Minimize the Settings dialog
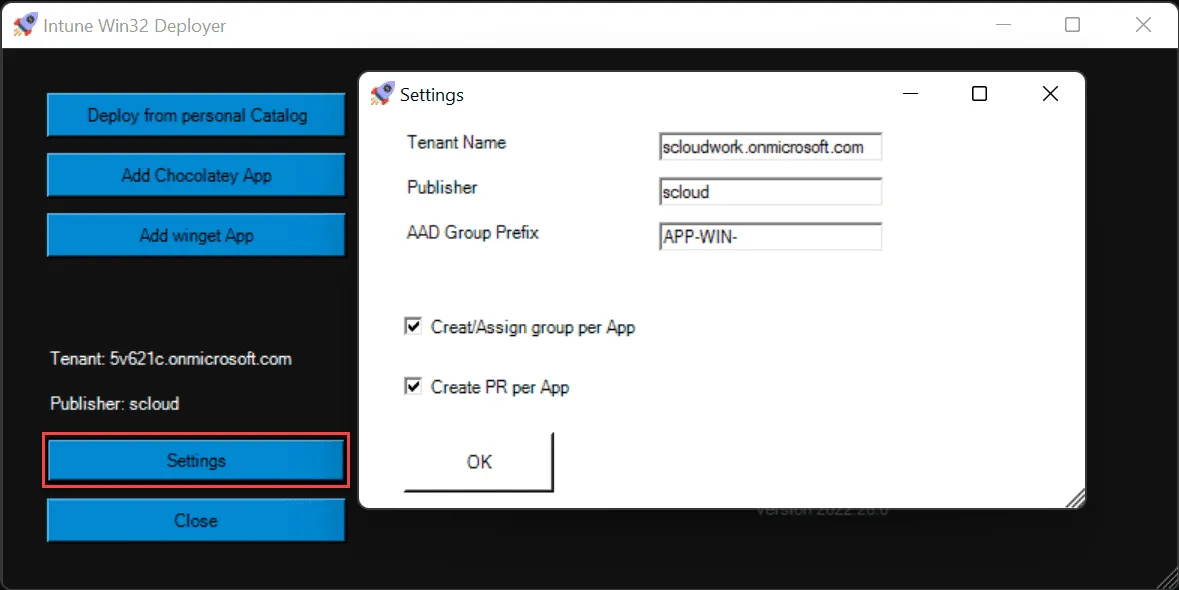1179x590 pixels. 911,94
